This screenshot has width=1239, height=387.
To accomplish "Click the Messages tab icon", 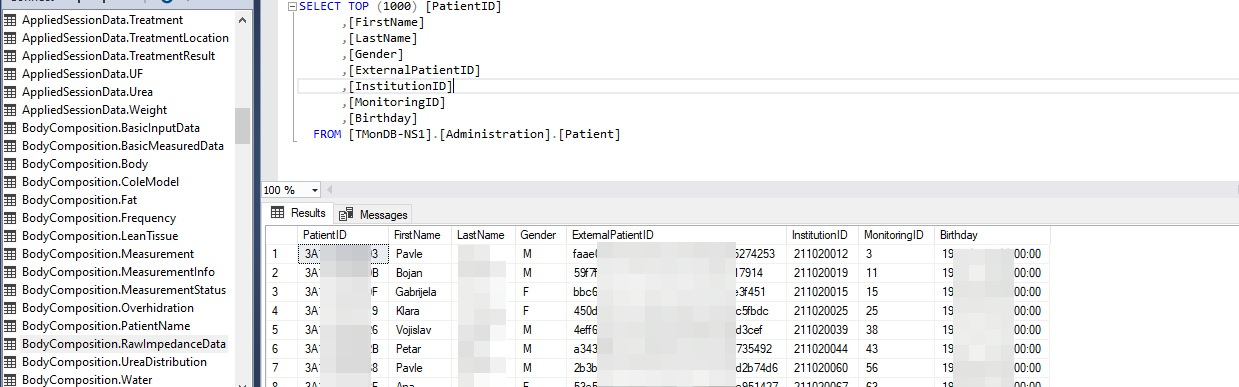I will click(346, 214).
